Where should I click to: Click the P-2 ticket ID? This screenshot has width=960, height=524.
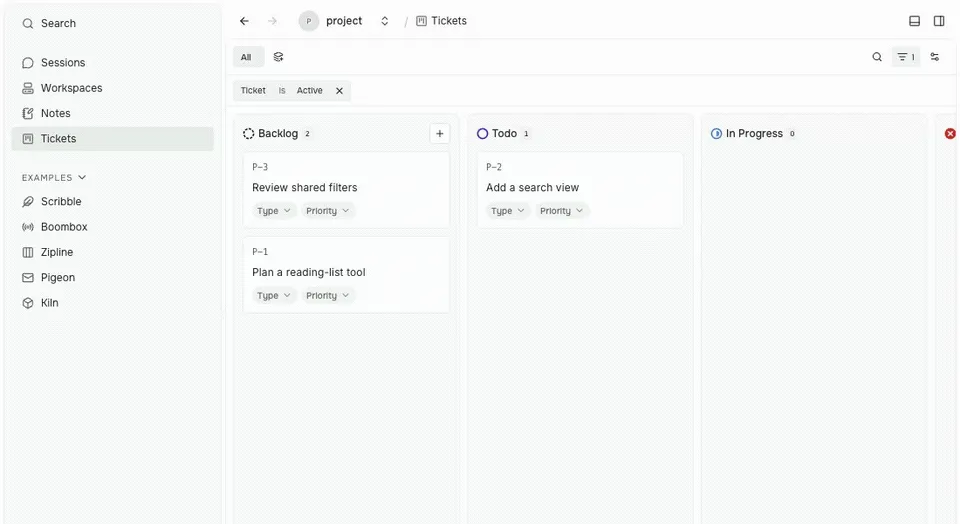(x=493, y=167)
